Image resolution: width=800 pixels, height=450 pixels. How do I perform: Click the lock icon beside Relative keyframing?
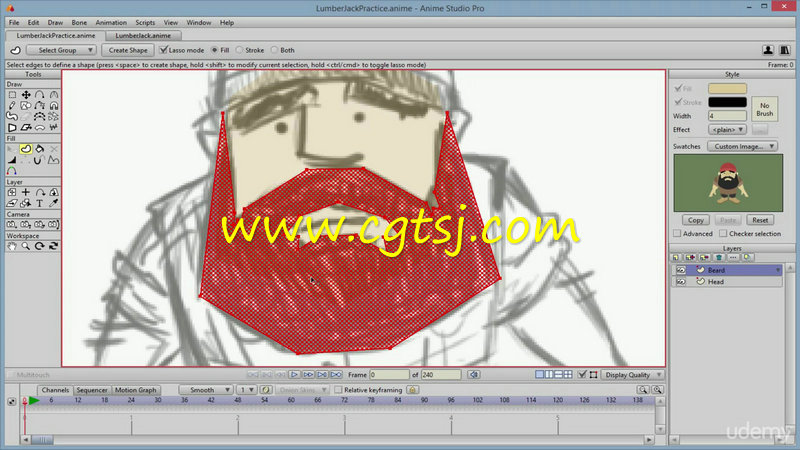point(412,390)
